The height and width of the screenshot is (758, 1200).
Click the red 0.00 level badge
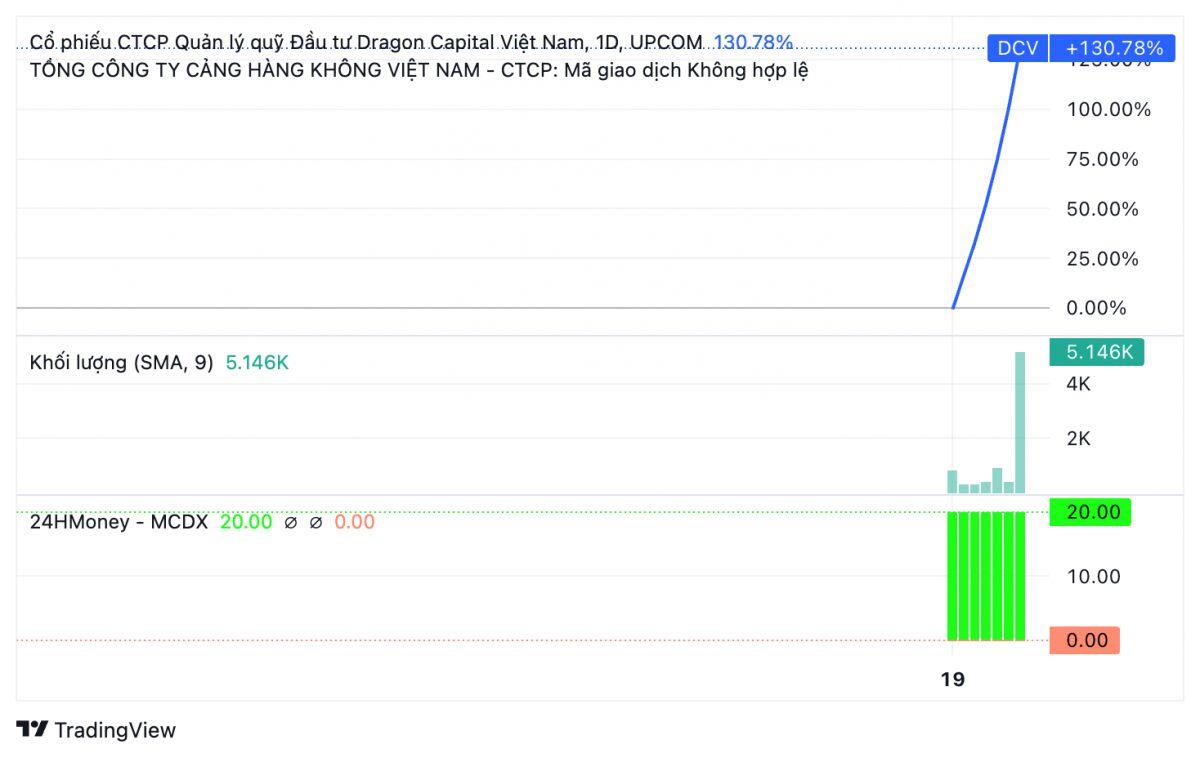(1085, 640)
